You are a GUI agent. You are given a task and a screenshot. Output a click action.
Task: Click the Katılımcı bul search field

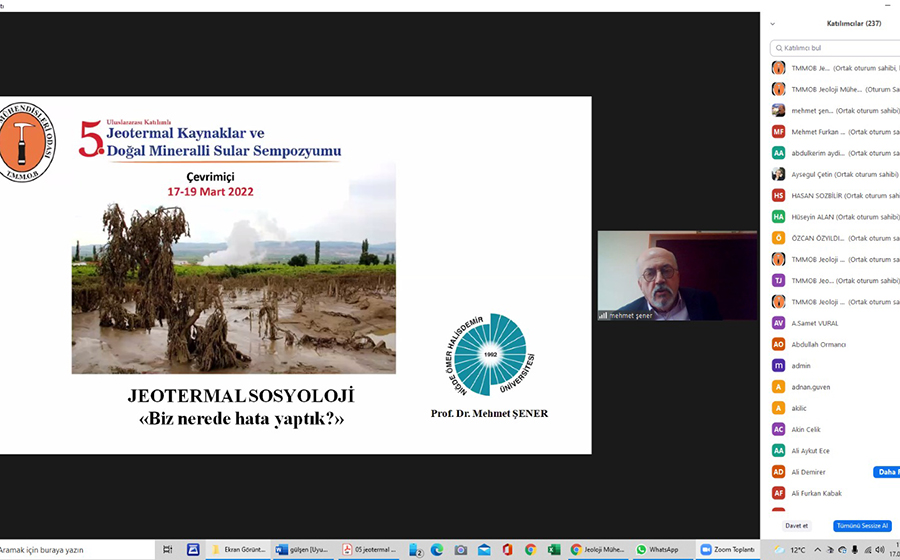click(835, 48)
